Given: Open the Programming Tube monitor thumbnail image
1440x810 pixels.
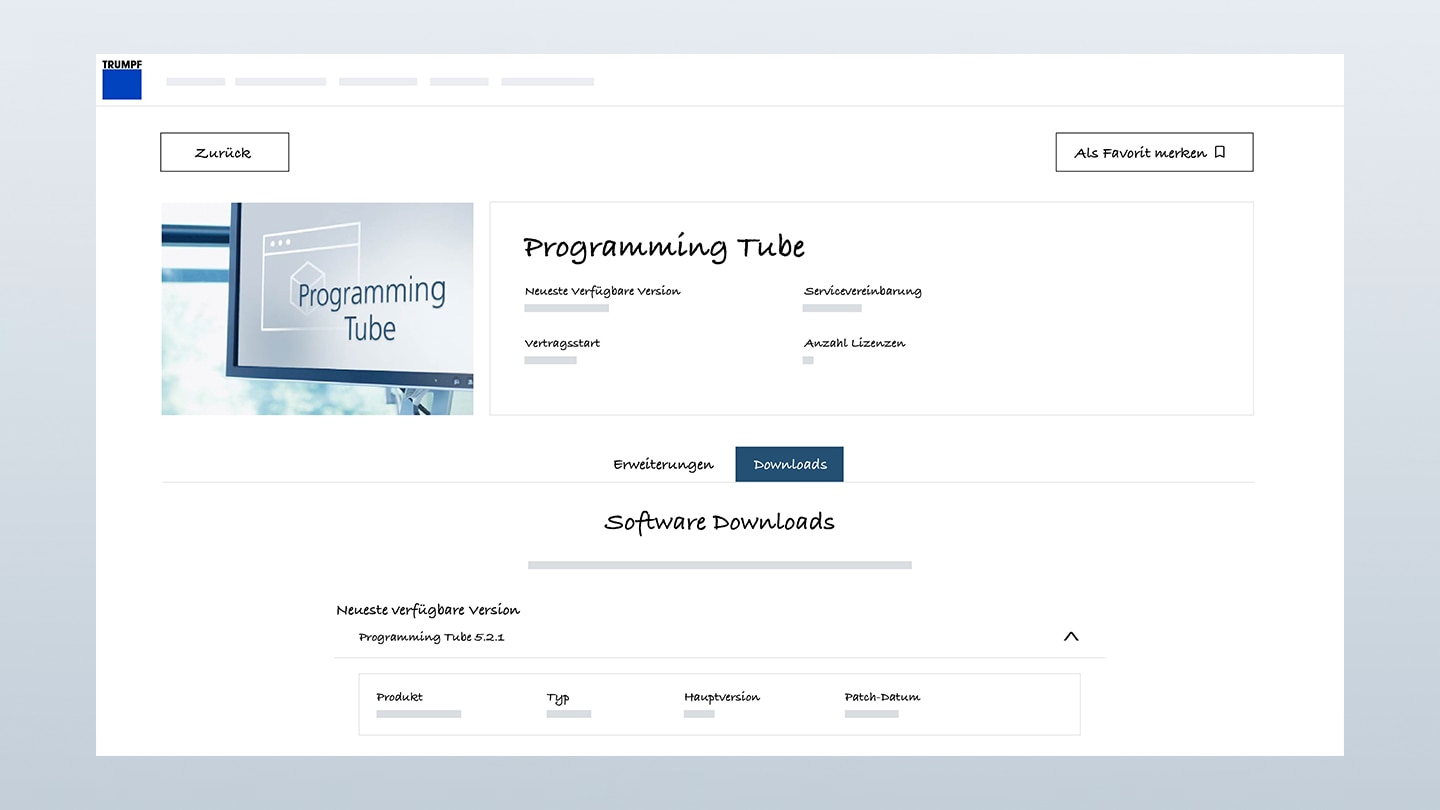Looking at the screenshot, I should (317, 309).
